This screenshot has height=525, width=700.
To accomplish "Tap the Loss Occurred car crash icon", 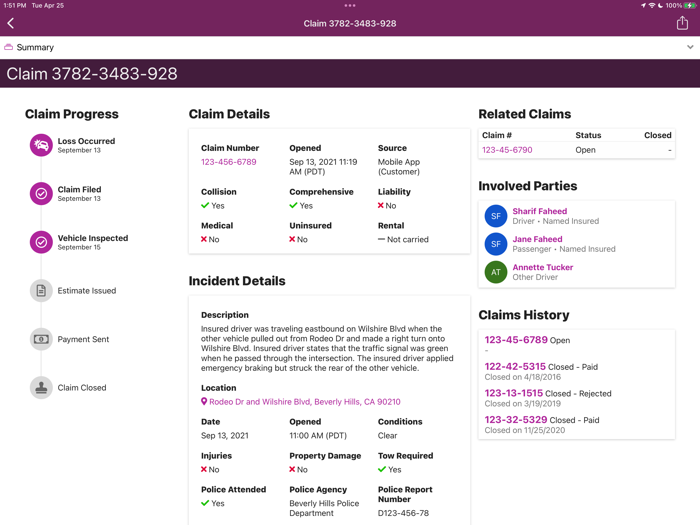I will point(41,145).
